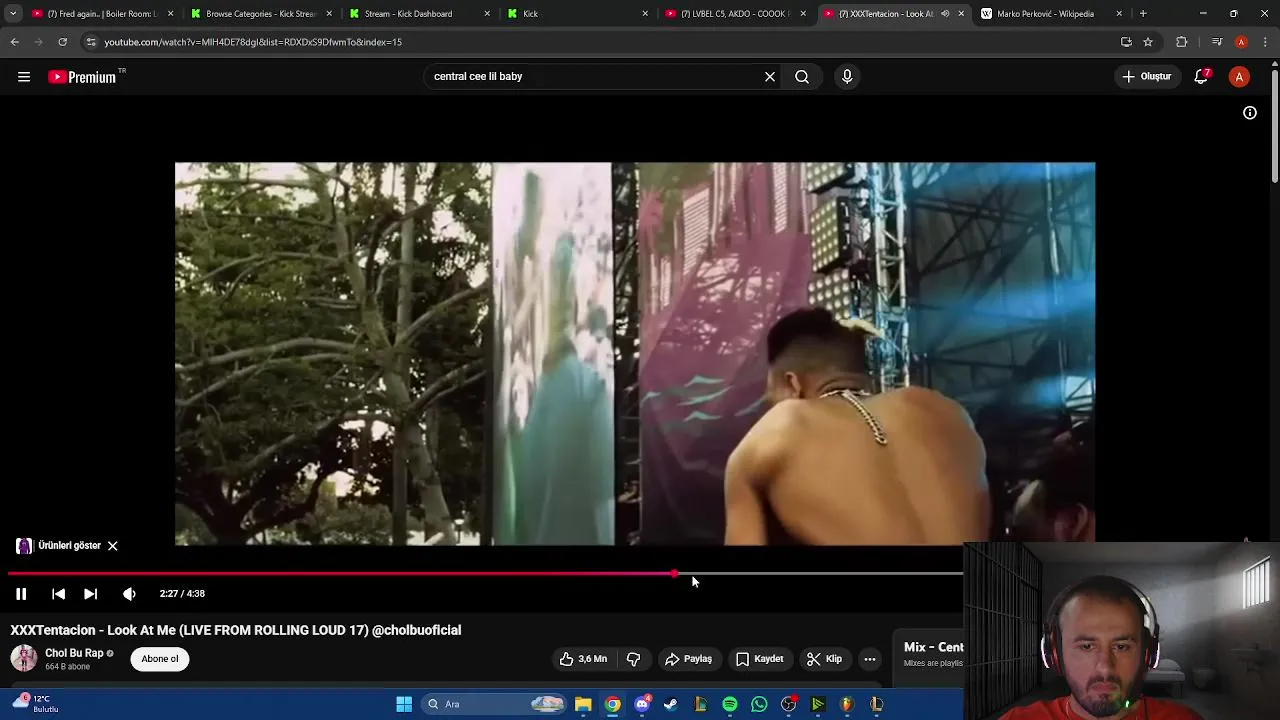
Task: Open the Chrome three-dot menu
Action: coord(1266,42)
